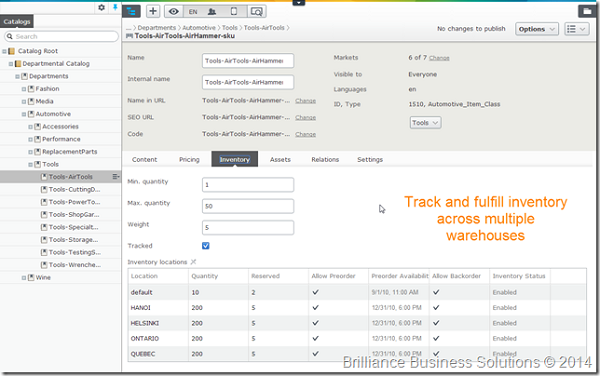Open the Tools-AirTools context menu icon
The image size is (600, 376).
pos(115,177)
